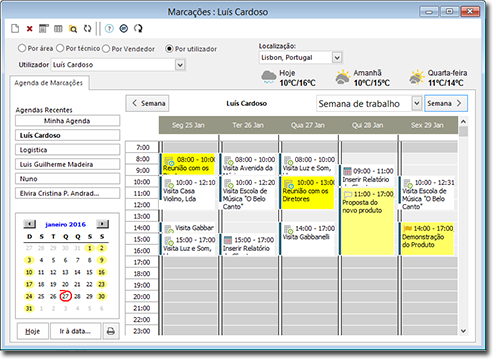The image size is (496, 363).
Task: Open Monday 08:00 Reunião appointment
Action: pos(188,164)
